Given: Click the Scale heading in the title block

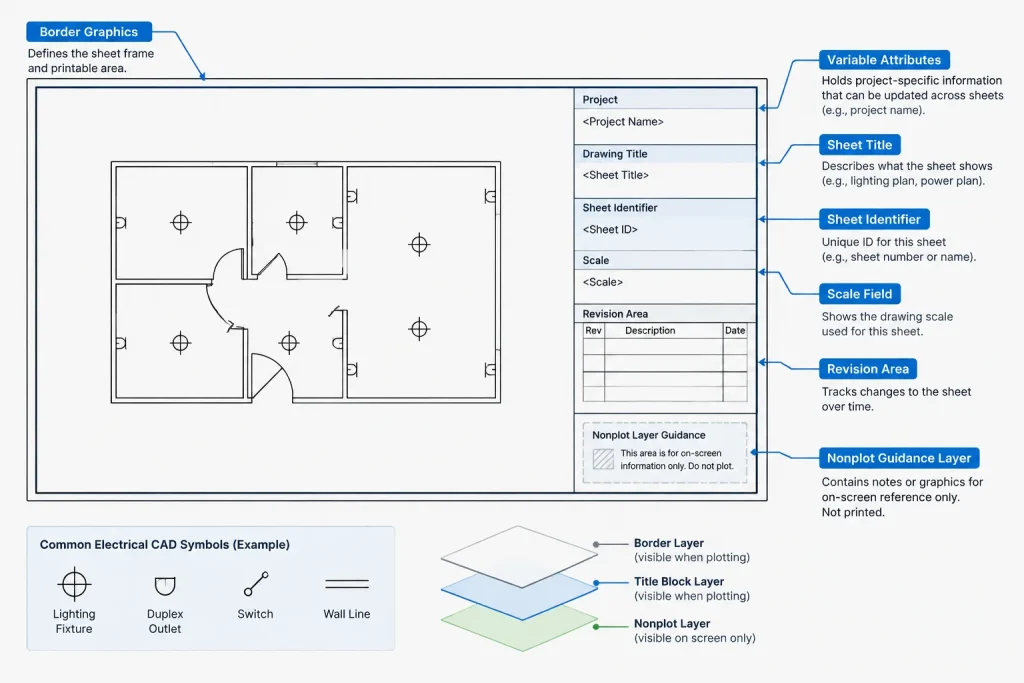Looking at the screenshot, I should click(x=596, y=260).
